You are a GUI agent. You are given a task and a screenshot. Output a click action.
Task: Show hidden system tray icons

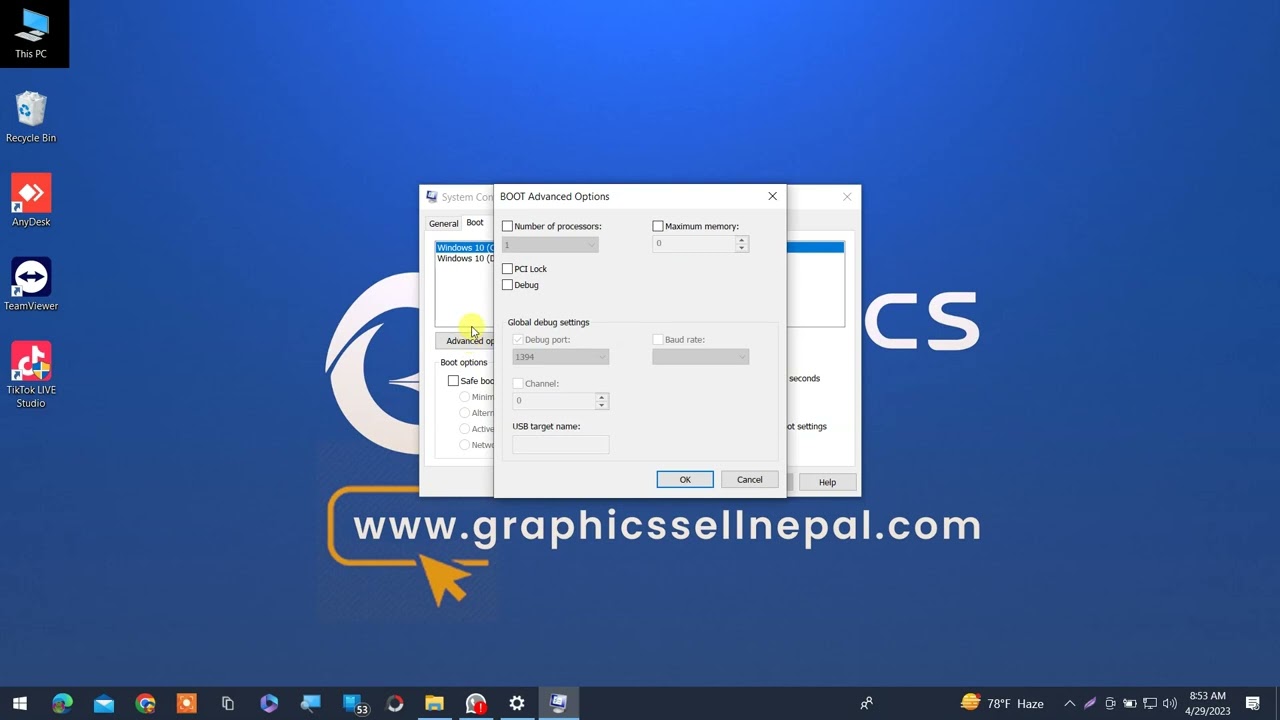(1070, 704)
